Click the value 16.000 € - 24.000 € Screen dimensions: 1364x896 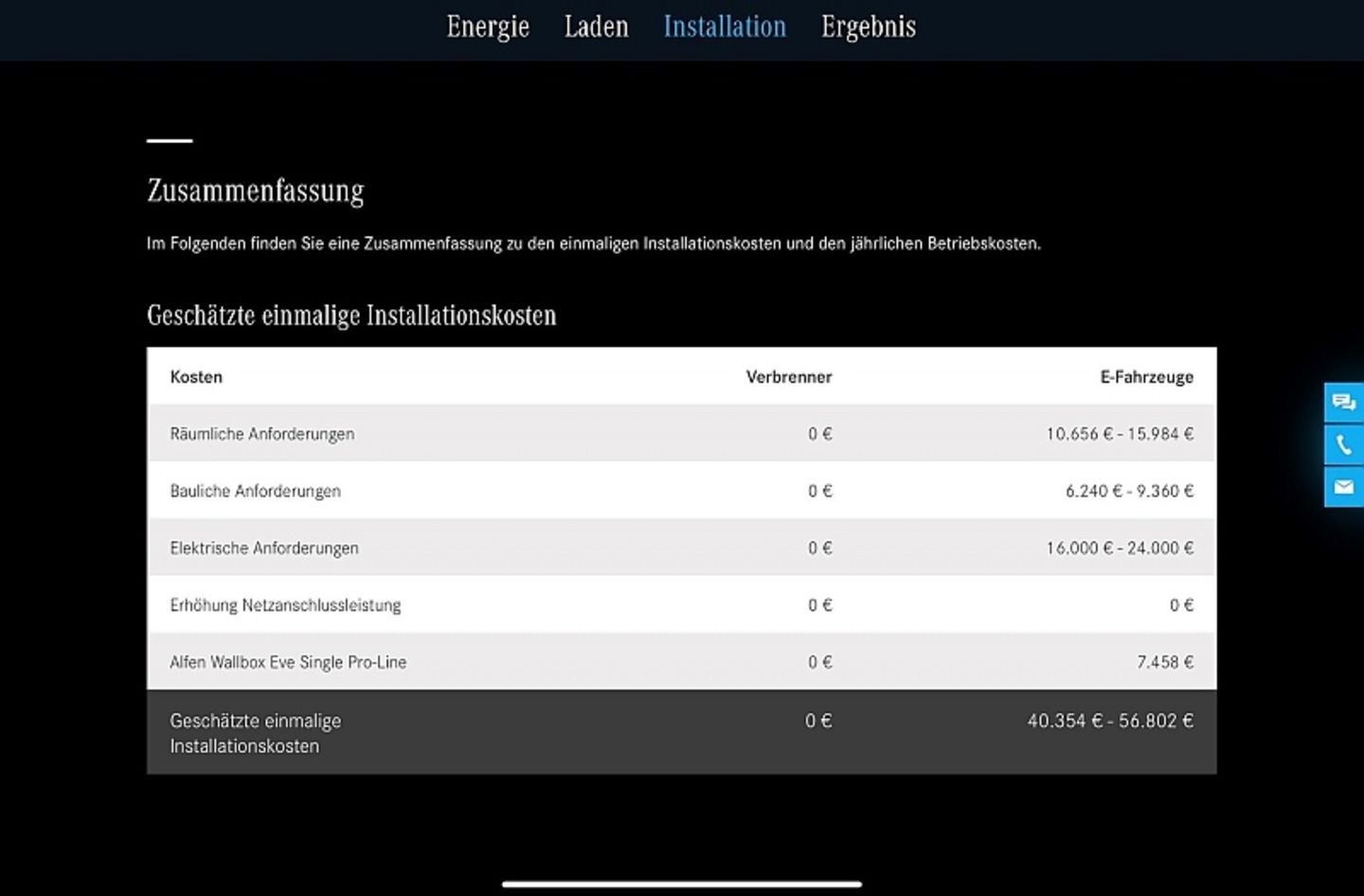tap(1120, 547)
